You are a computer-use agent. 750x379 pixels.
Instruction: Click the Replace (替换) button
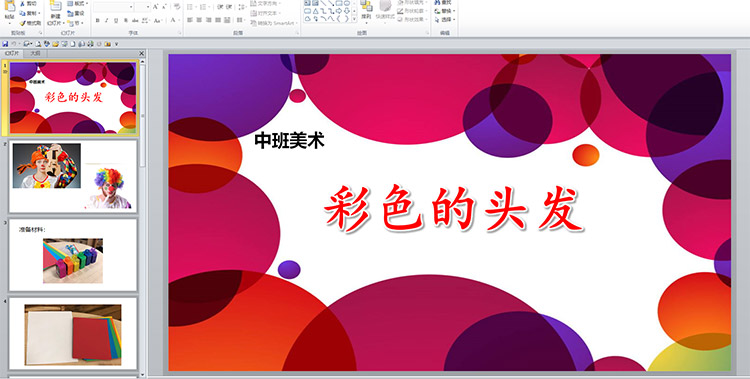(445, 11)
